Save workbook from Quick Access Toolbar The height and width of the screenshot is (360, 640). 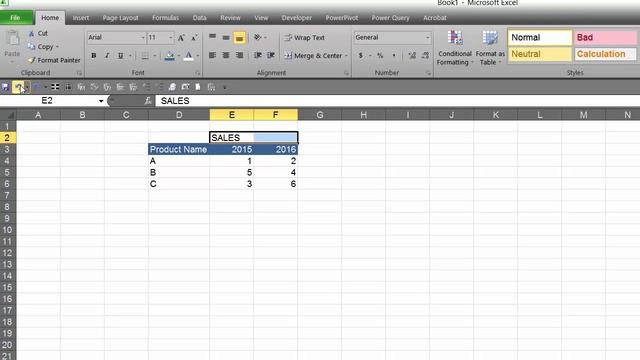(x=5, y=87)
